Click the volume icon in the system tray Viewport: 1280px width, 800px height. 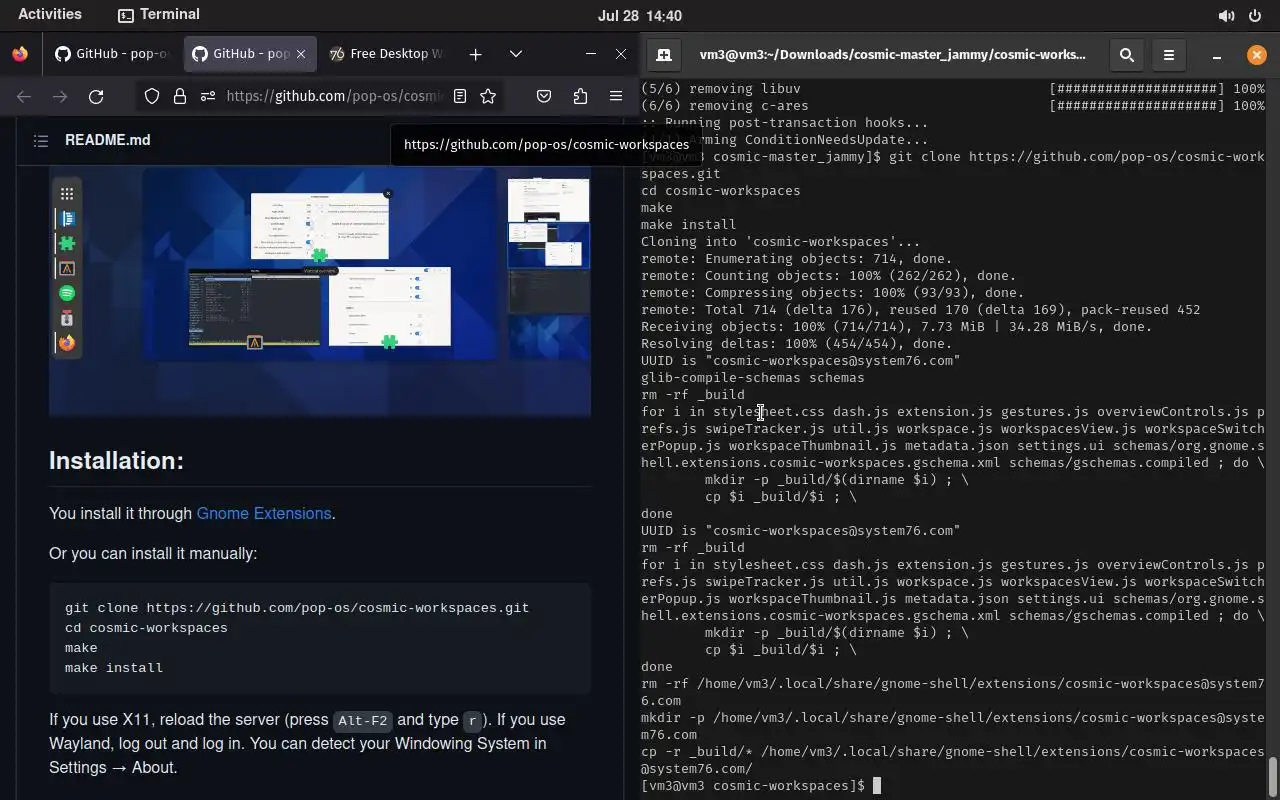[1226, 15]
